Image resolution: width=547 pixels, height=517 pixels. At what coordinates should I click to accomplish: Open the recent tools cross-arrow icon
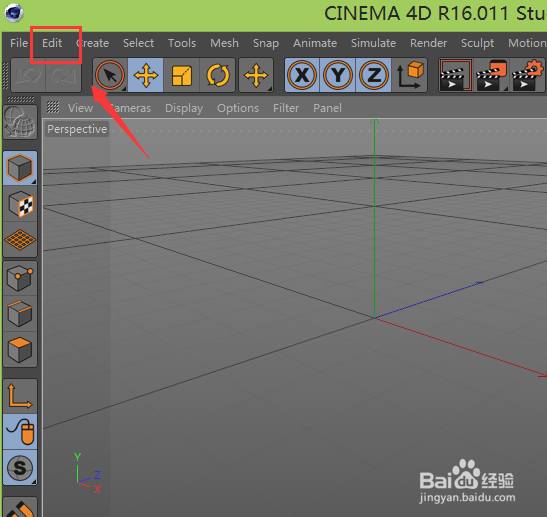[x=256, y=75]
